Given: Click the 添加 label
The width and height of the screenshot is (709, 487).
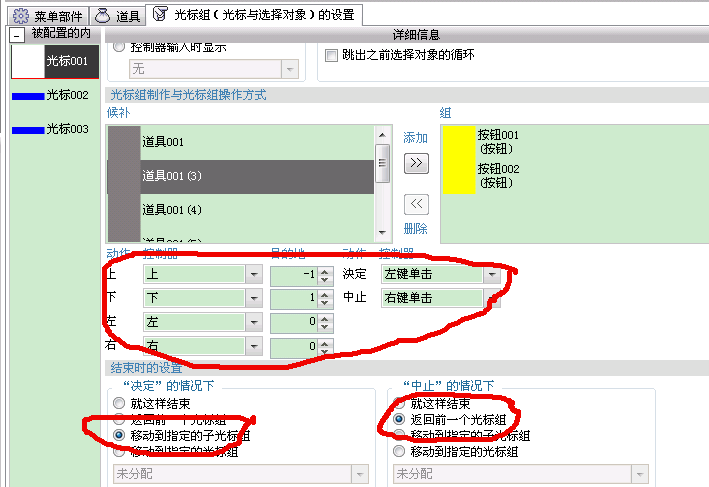Looking at the screenshot, I should (415, 137).
